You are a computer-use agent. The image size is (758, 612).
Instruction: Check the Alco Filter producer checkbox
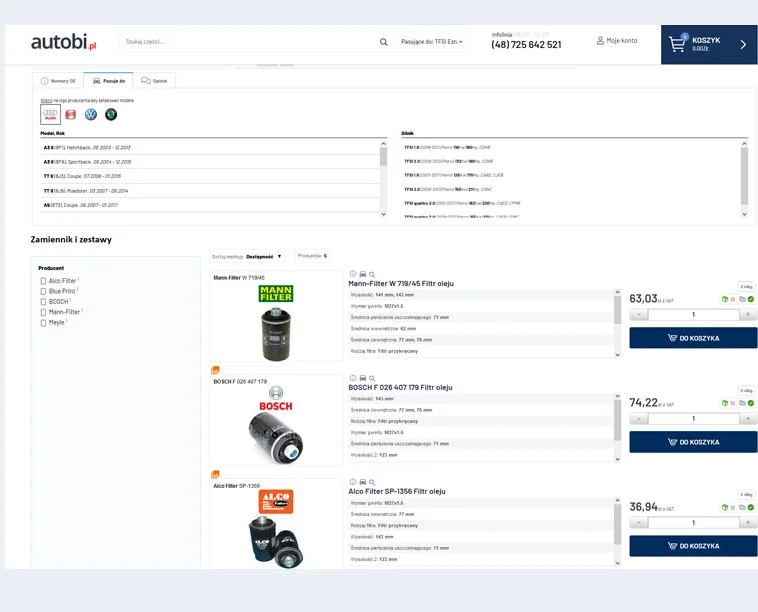pyautogui.click(x=44, y=281)
